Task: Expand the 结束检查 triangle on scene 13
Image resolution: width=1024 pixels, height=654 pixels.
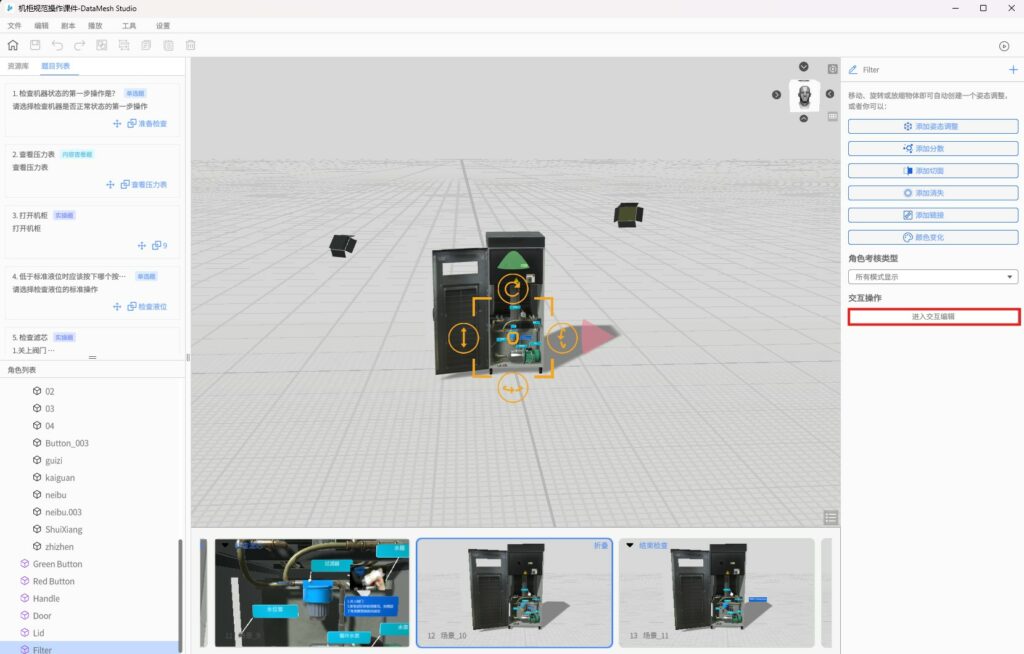Action: (630, 546)
